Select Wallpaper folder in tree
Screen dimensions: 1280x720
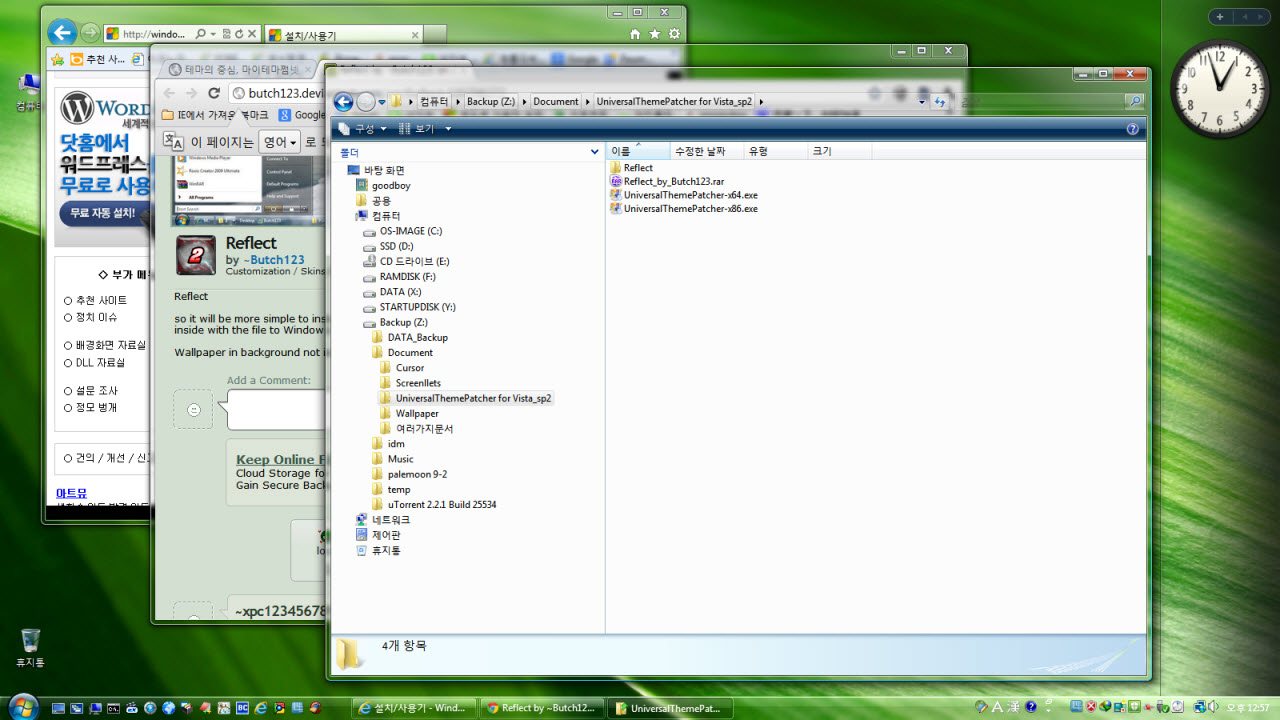click(x=409, y=413)
